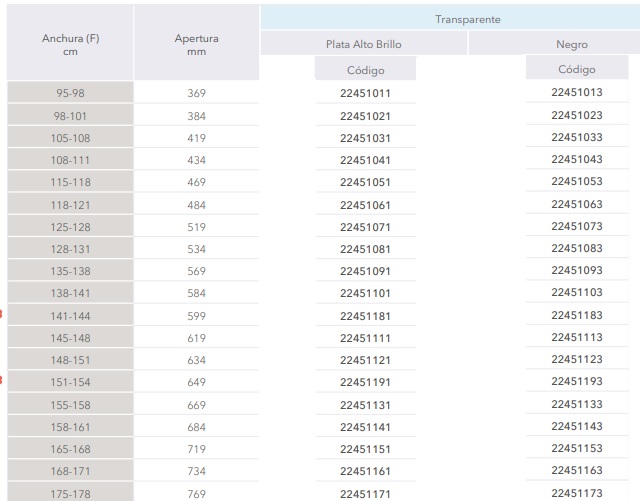Select width cell 128-131
The width and height of the screenshot is (640, 501).
tap(70, 248)
